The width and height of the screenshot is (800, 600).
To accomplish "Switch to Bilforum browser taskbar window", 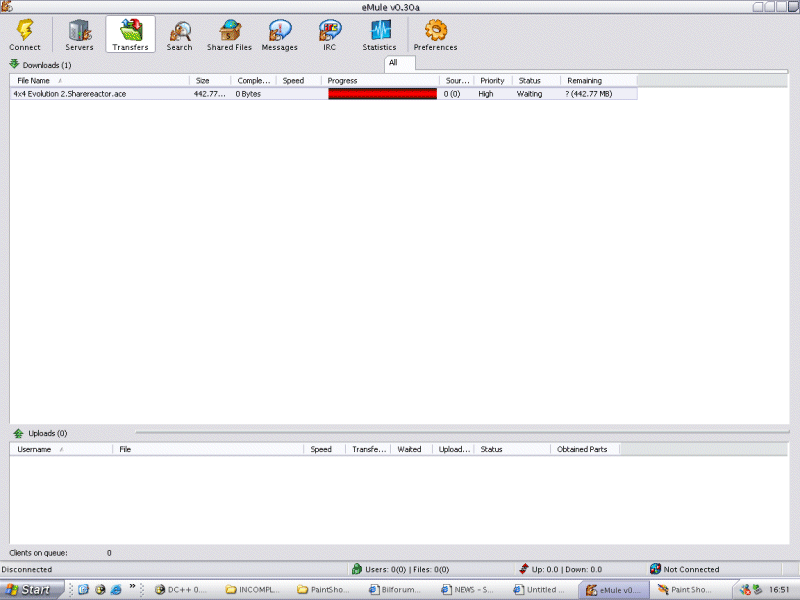I will (x=396, y=590).
